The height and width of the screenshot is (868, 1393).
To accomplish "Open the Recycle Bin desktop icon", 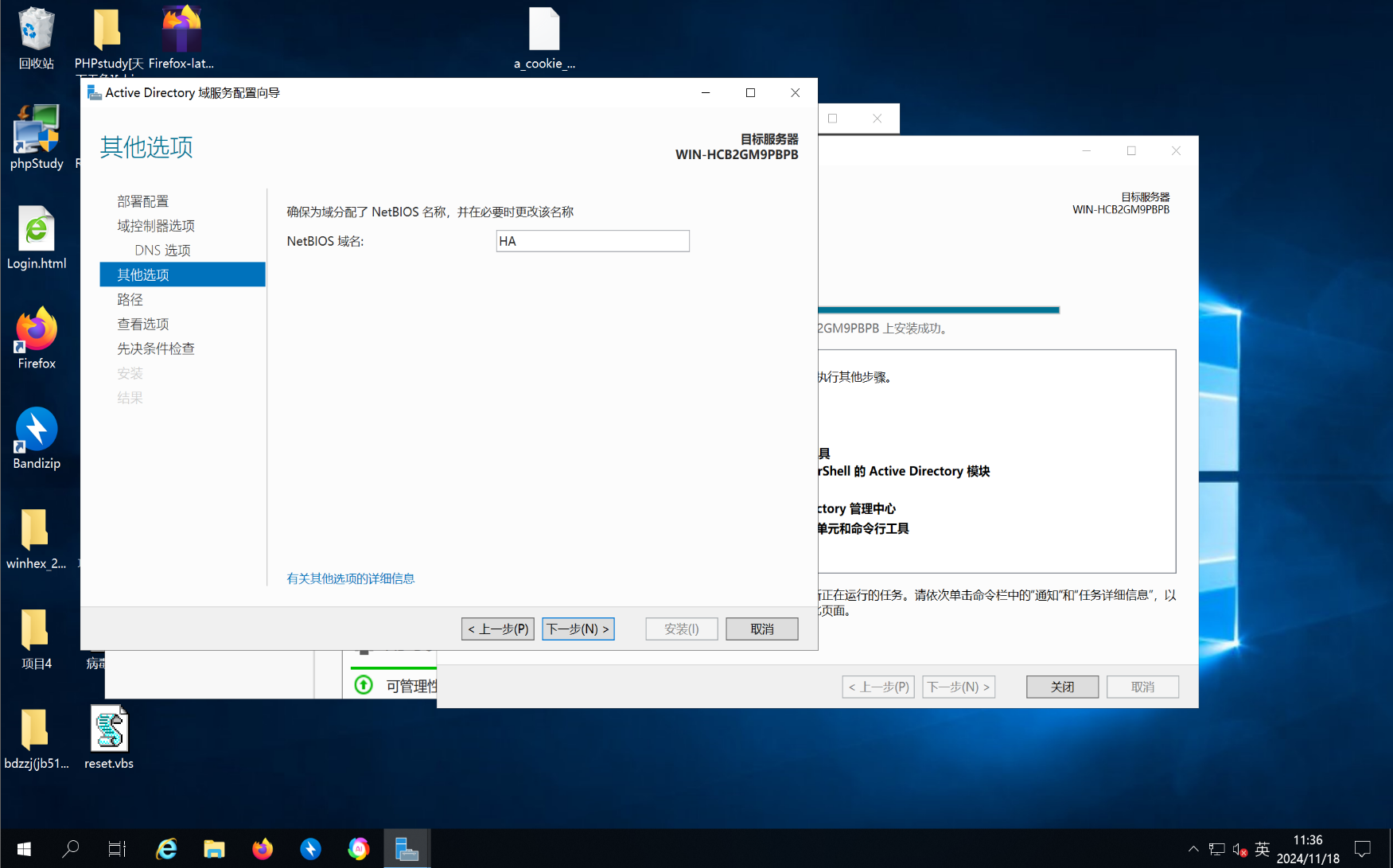I will click(x=36, y=38).
